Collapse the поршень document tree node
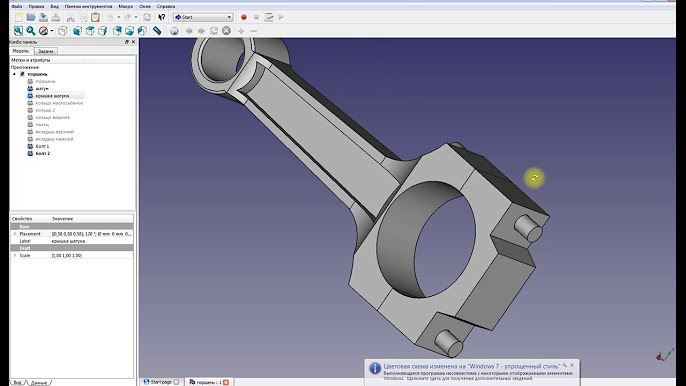 click(14, 74)
